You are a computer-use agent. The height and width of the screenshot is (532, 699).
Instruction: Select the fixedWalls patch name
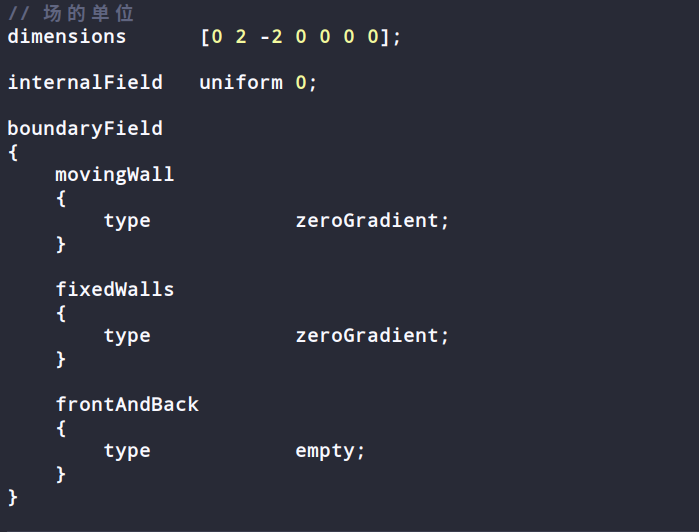[x=115, y=289]
